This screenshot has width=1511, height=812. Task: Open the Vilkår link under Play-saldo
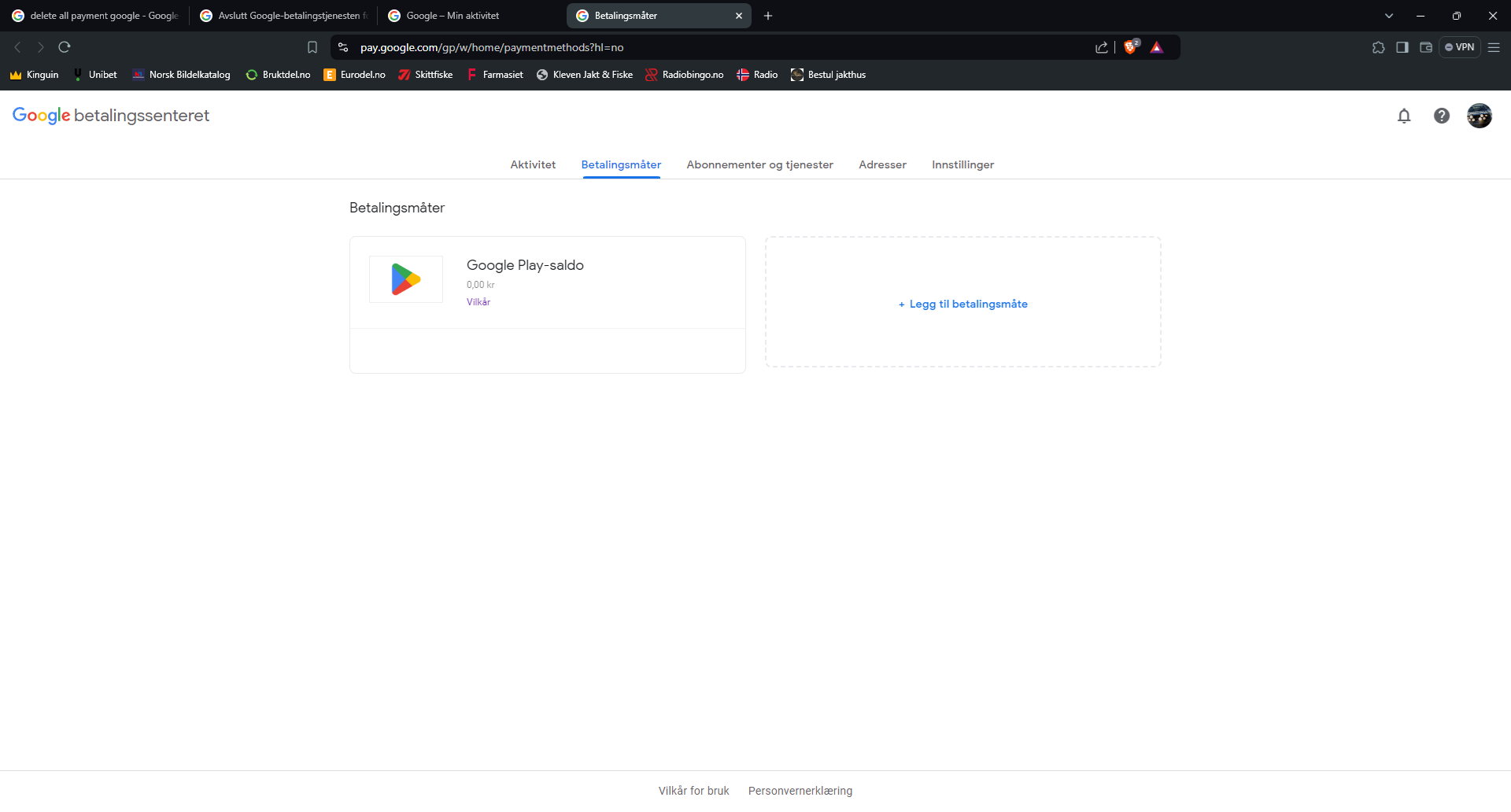point(478,302)
